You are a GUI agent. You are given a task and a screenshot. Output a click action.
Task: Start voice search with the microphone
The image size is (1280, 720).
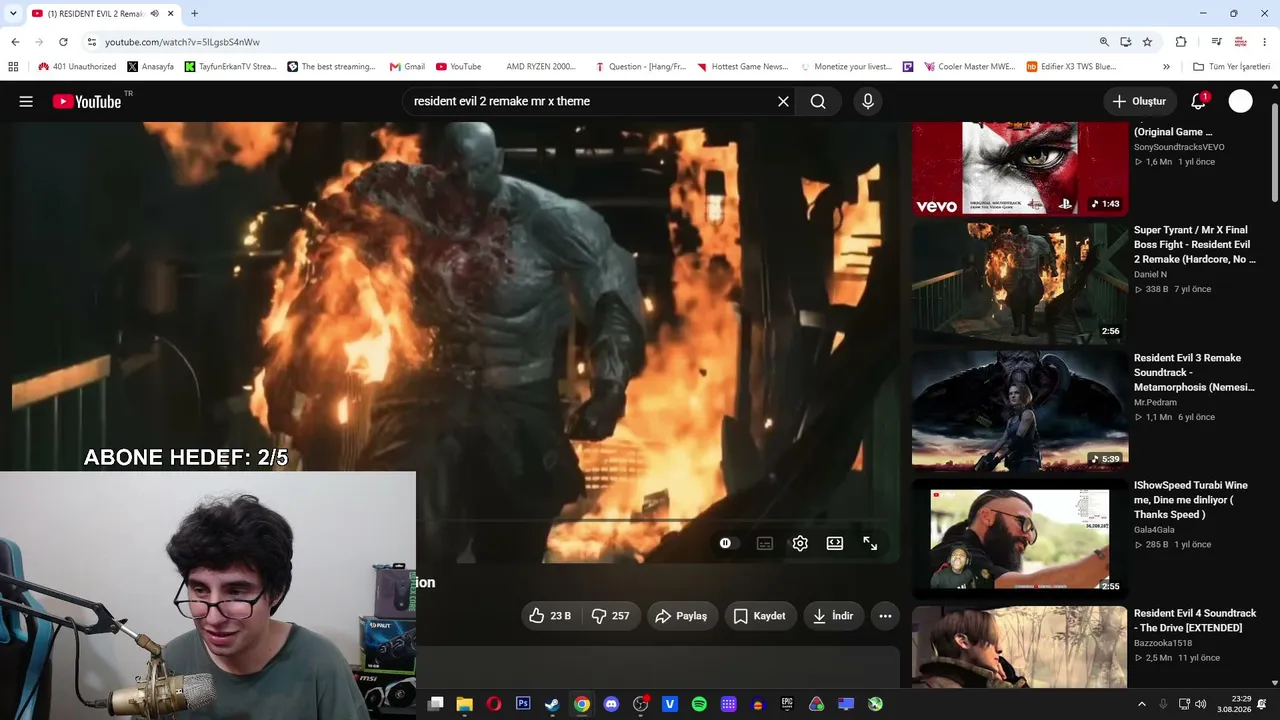[x=867, y=101]
